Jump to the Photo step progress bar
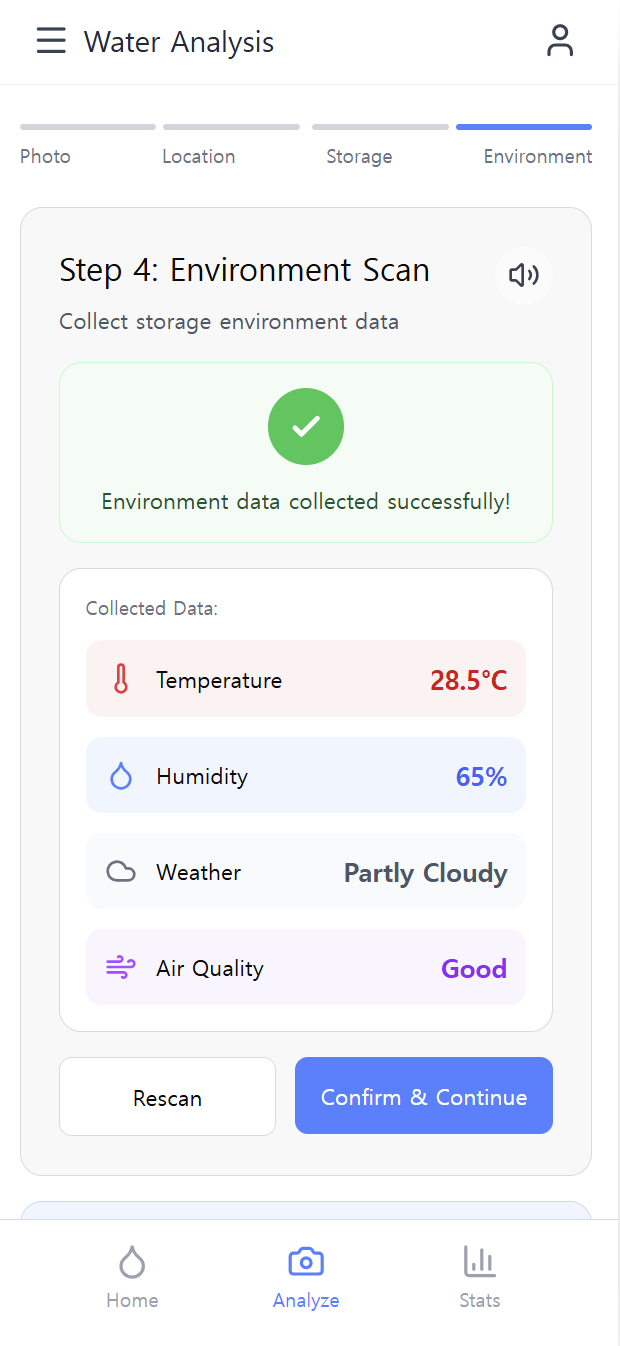This screenshot has width=620, height=1346. pyautogui.click(x=88, y=127)
